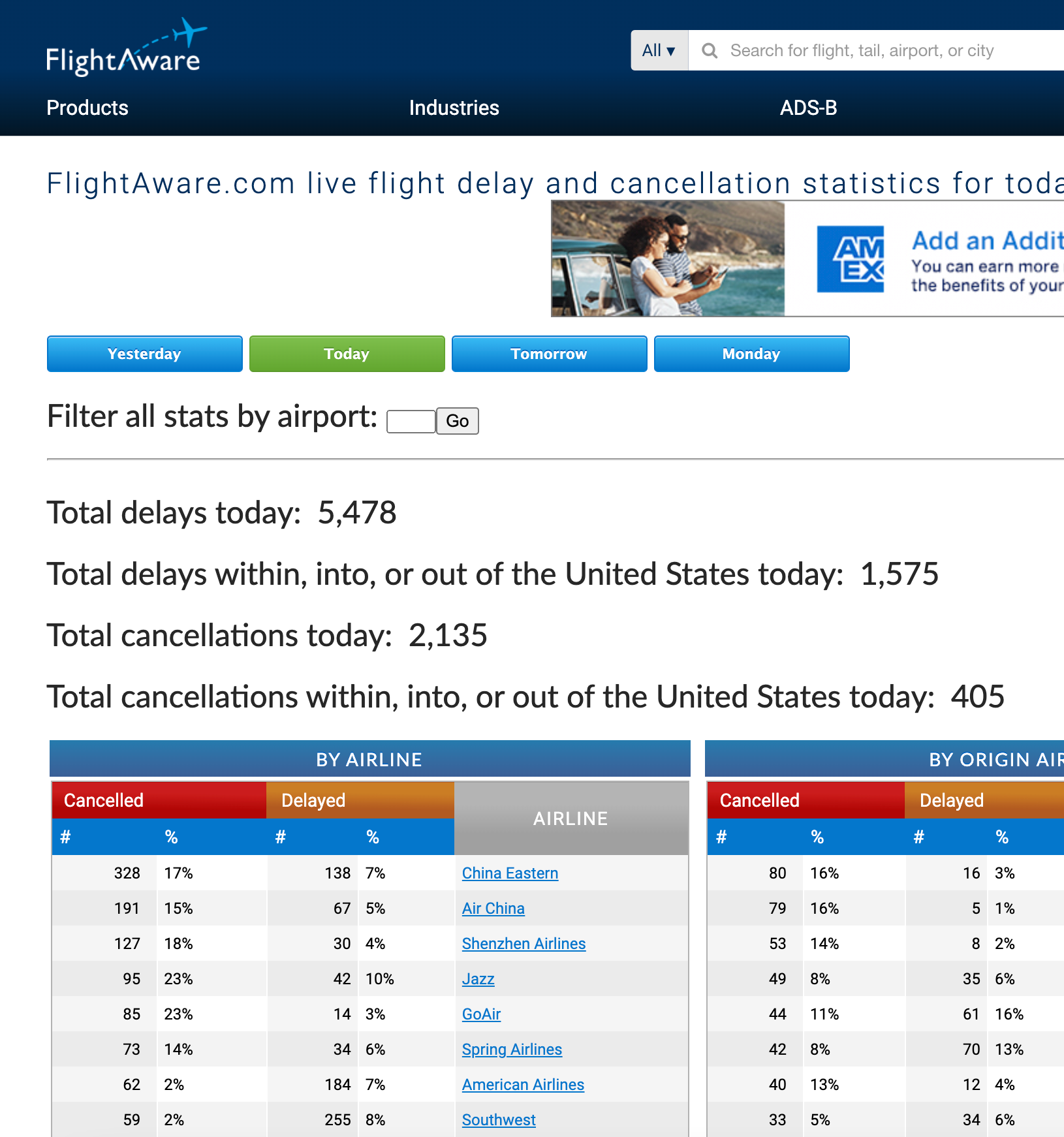The height and width of the screenshot is (1137, 1064).
Task: Open the Products menu
Action: click(x=87, y=108)
